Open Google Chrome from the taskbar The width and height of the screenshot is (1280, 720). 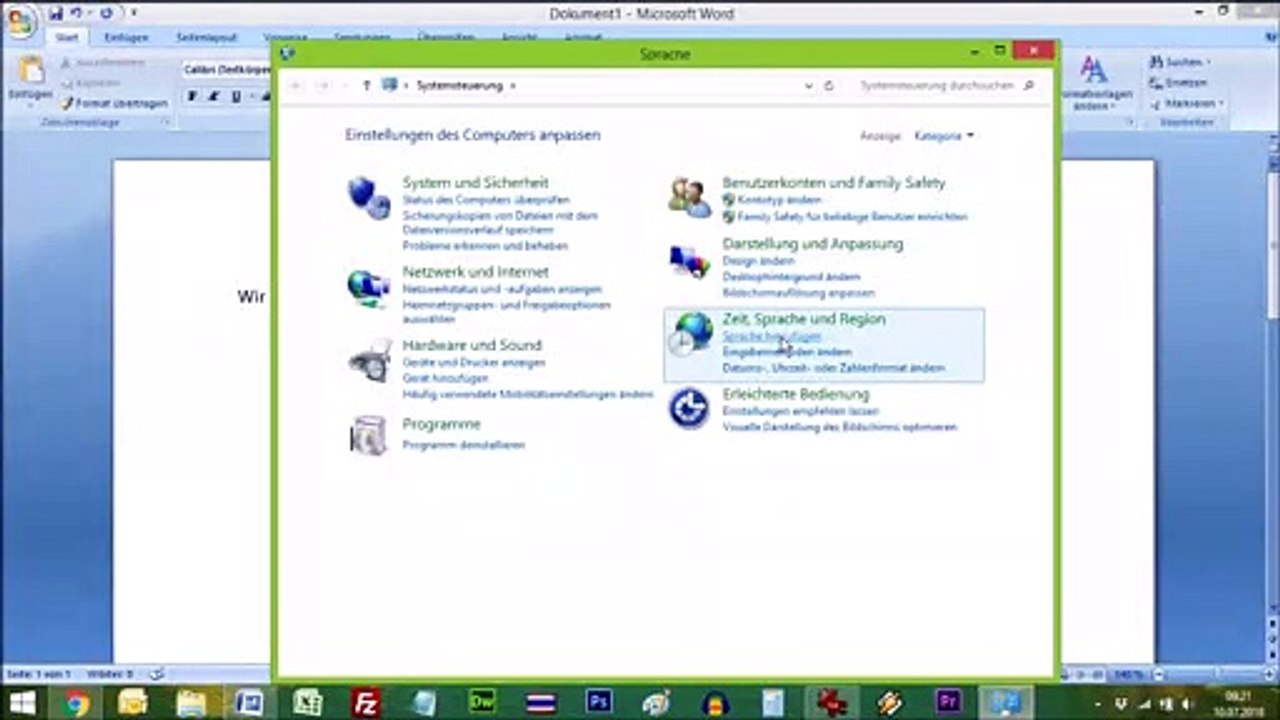tap(77, 703)
